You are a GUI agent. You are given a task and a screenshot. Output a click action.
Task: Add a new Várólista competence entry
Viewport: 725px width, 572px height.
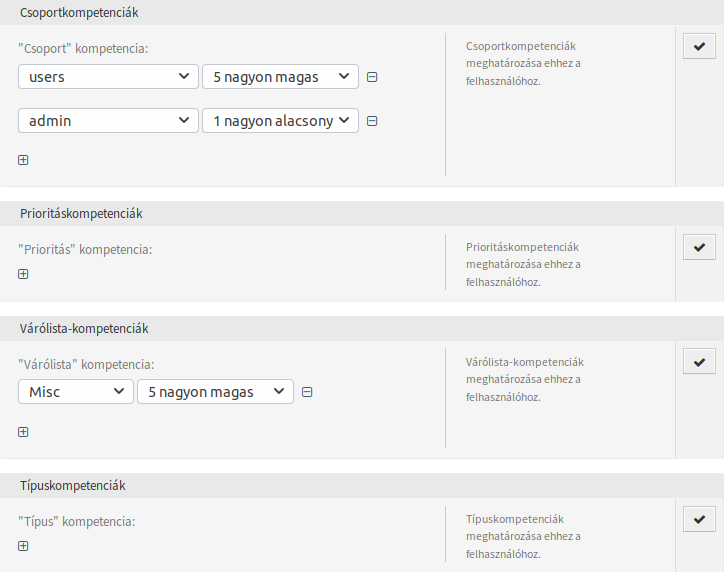(23, 432)
